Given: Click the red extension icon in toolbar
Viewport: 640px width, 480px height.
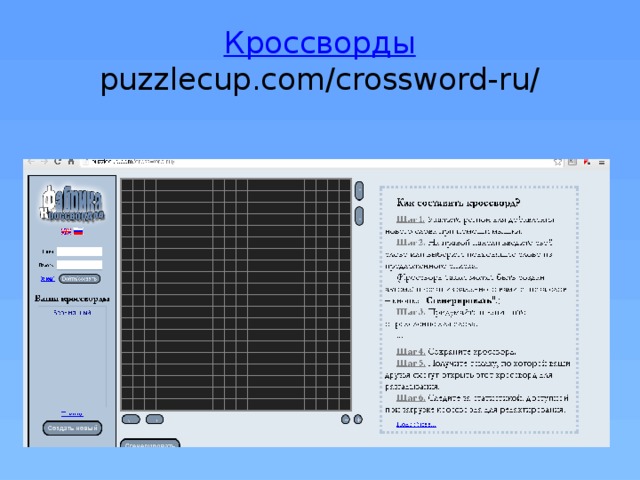Looking at the screenshot, I should point(587,162).
